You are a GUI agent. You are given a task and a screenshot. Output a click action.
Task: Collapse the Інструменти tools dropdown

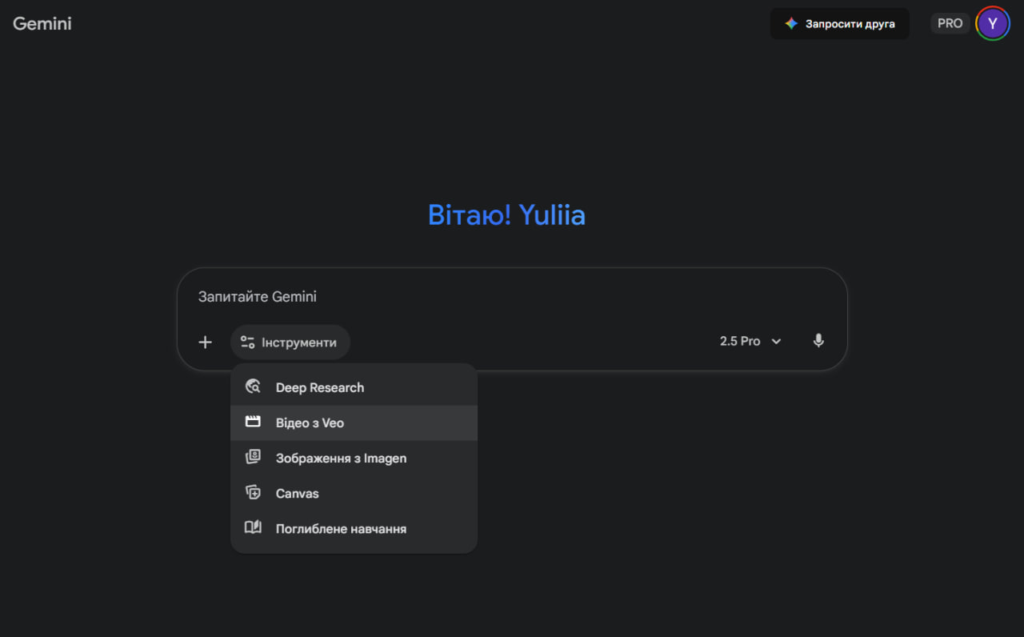pyautogui.click(x=290, y=342)
